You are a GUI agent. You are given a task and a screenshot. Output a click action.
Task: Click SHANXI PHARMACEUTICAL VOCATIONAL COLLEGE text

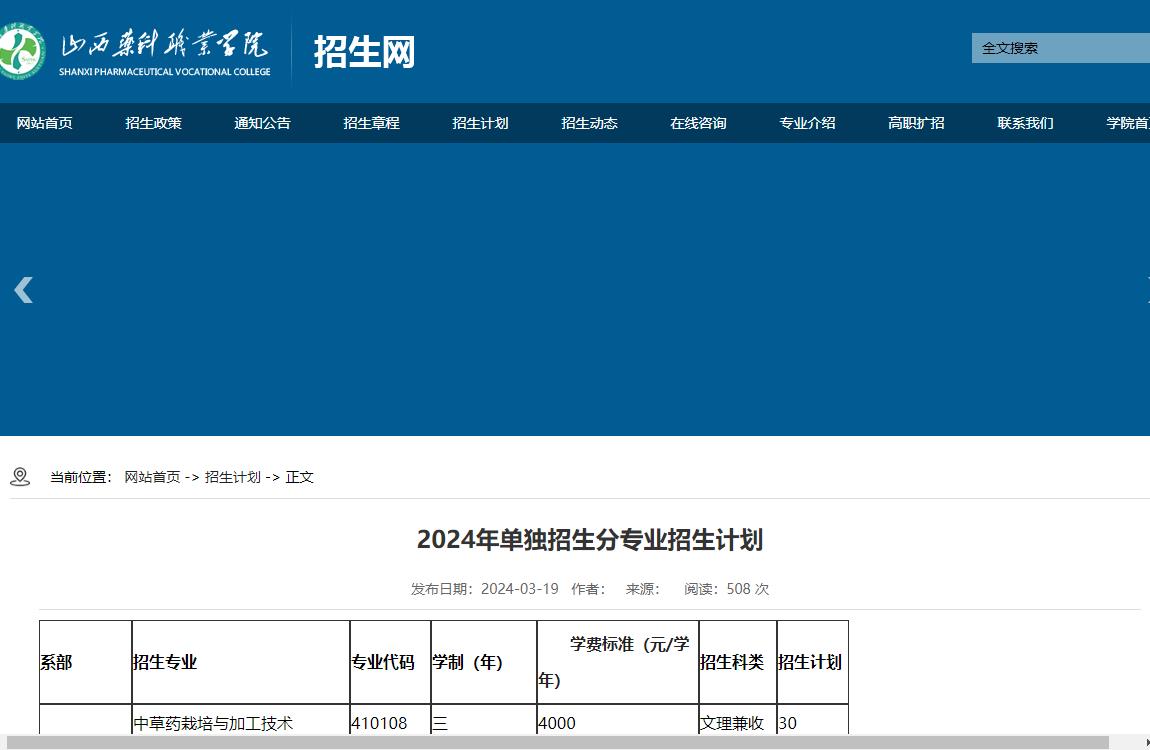[165, 72]
